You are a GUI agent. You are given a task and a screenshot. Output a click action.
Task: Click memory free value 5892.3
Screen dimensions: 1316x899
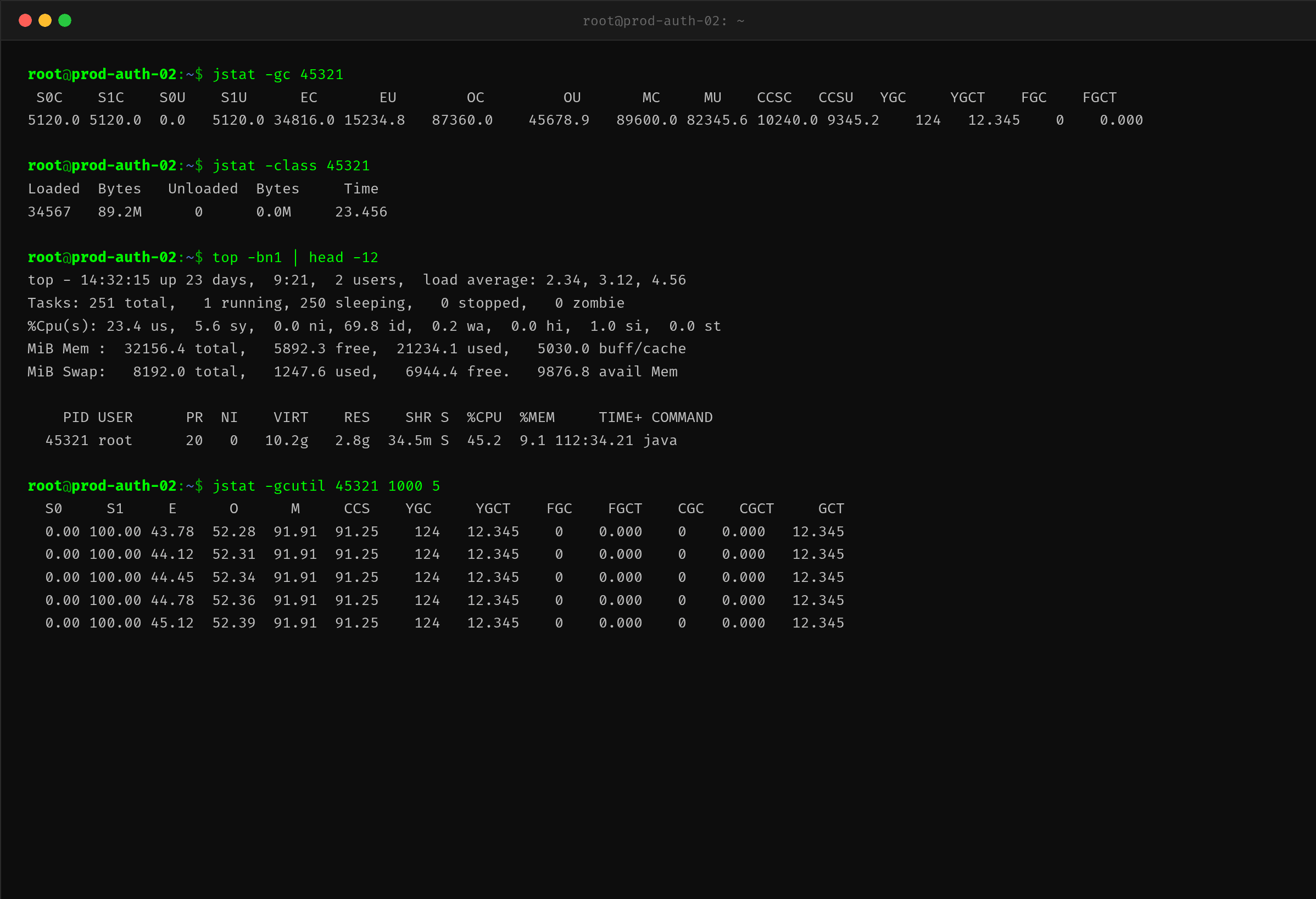(x=299, y=348)
